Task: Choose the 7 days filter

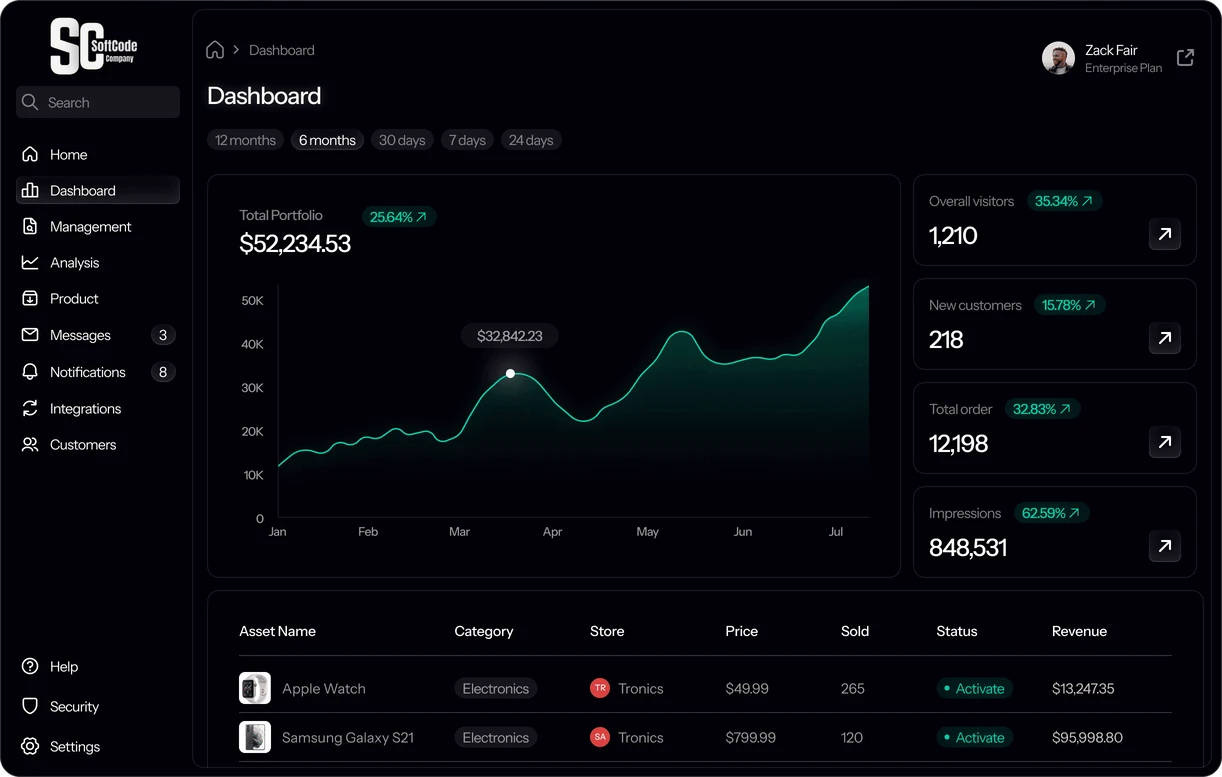Action: (x=467, y=140)
